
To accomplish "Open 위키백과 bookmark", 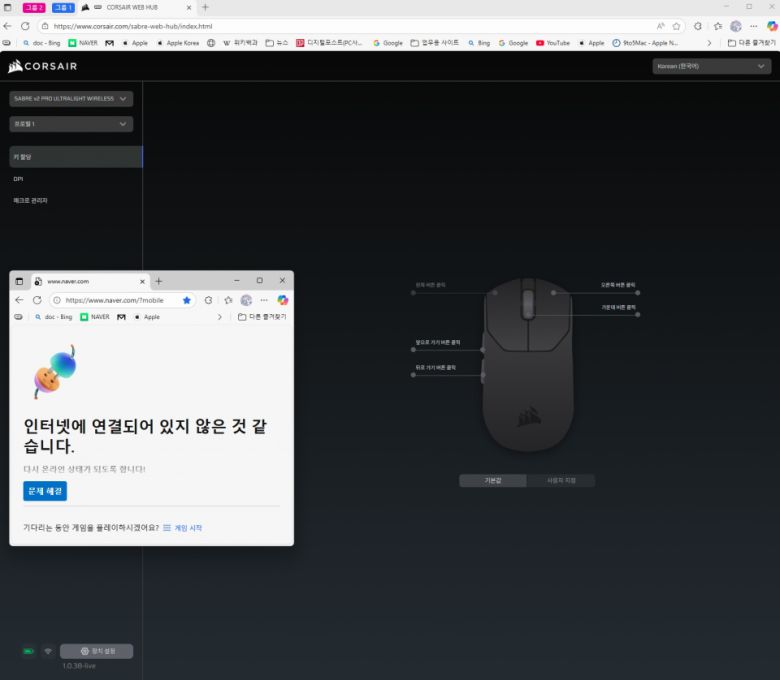I will pos(240,43).
